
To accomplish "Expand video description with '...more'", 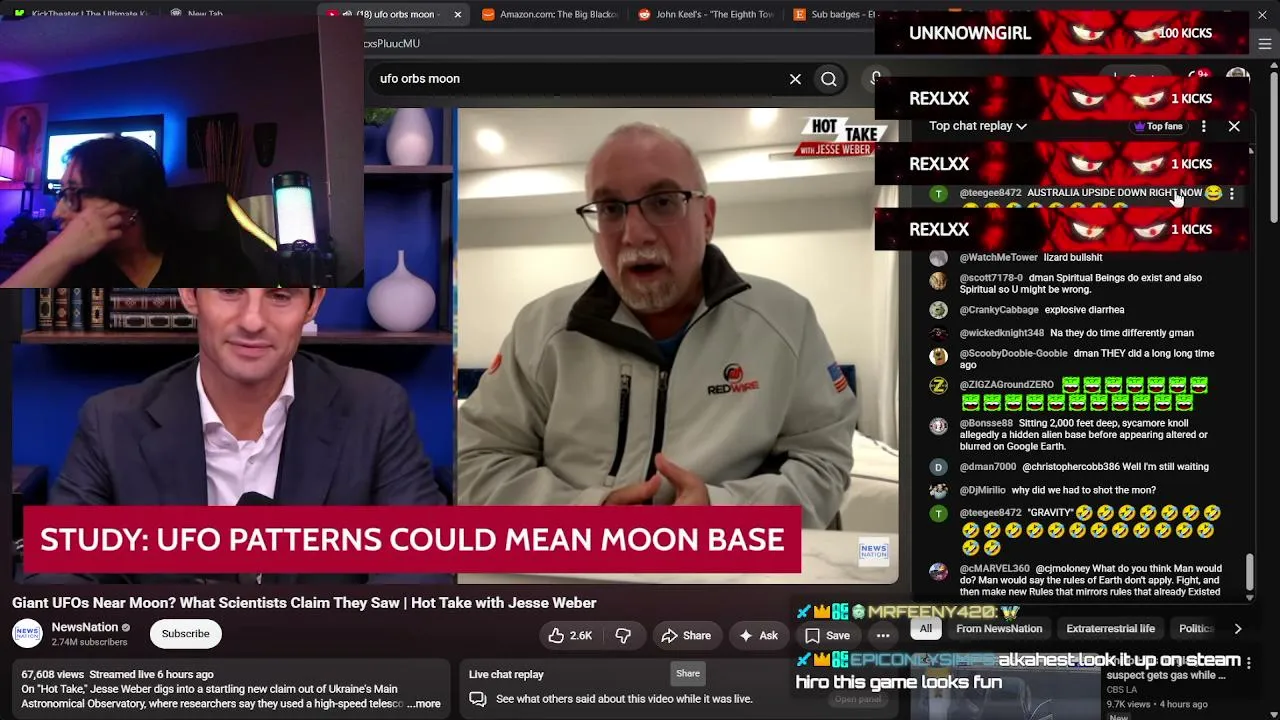I will [x=425, y=704].
